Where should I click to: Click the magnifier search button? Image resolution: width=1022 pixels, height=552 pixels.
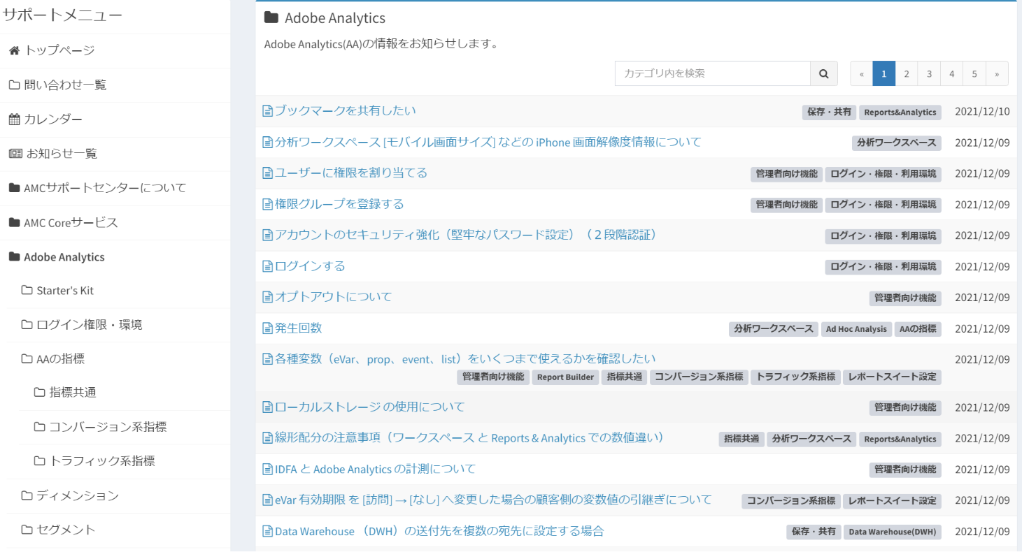click(x=824, y=74)
